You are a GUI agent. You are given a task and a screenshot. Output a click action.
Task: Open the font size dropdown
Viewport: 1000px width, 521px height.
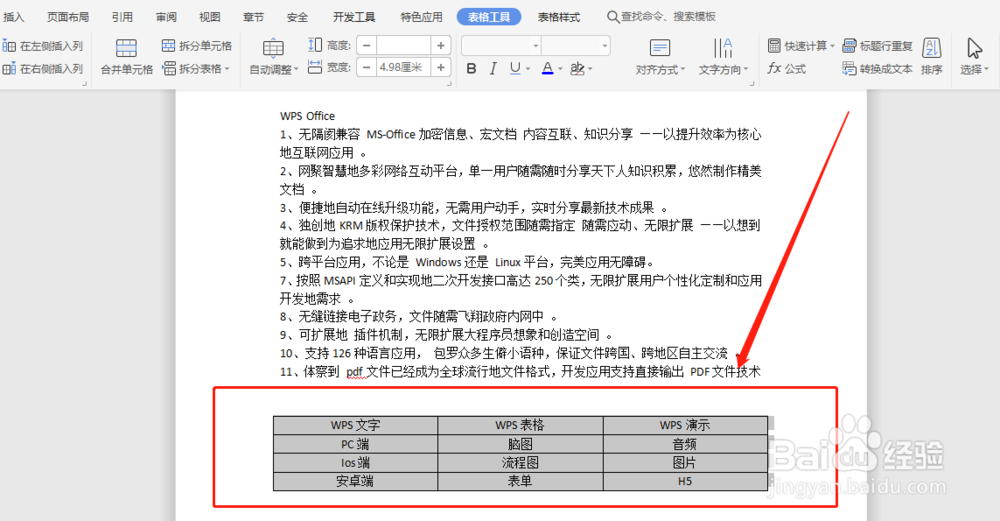pos(605,45)
